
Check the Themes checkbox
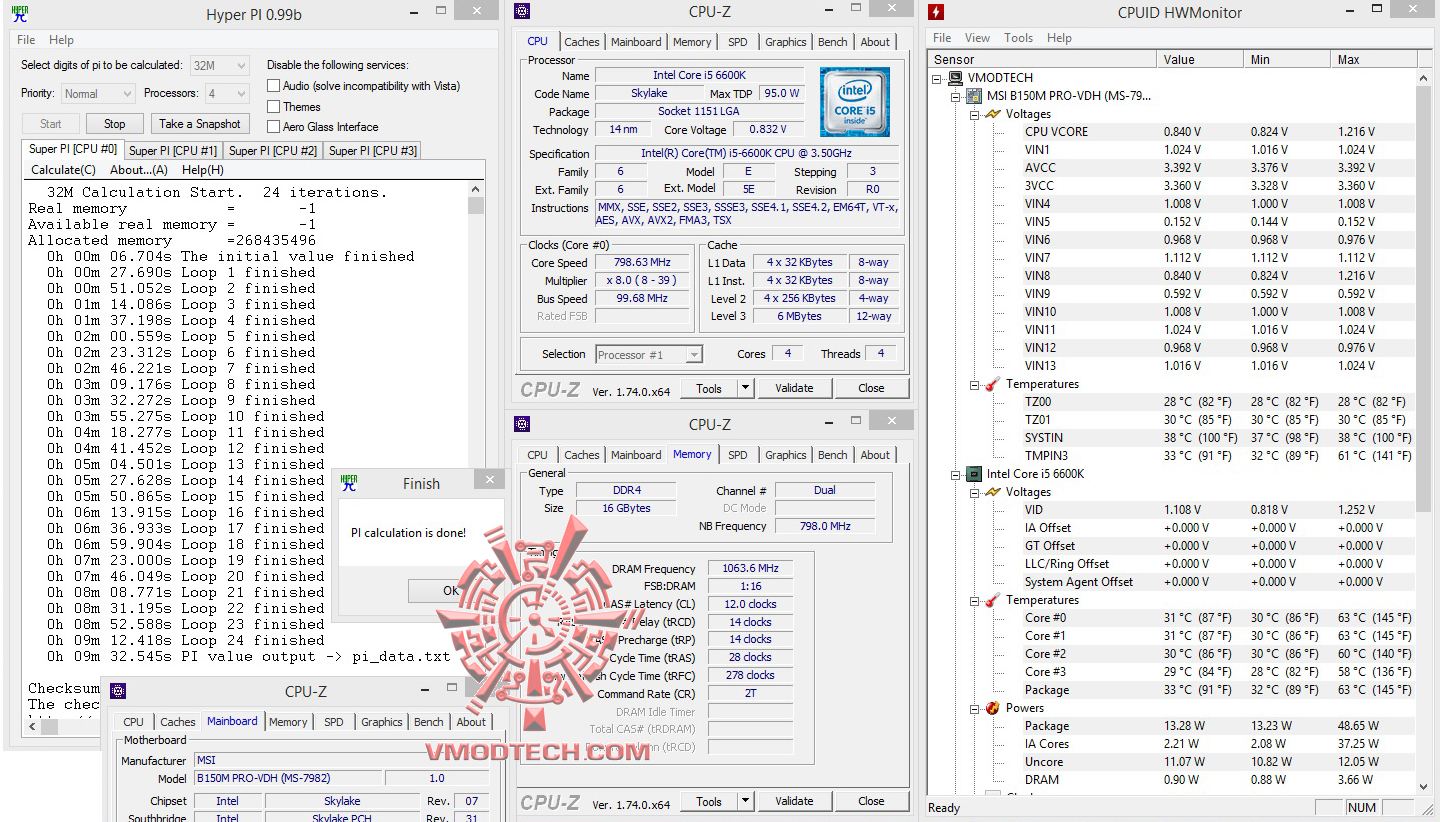click(x=274, y=106)
